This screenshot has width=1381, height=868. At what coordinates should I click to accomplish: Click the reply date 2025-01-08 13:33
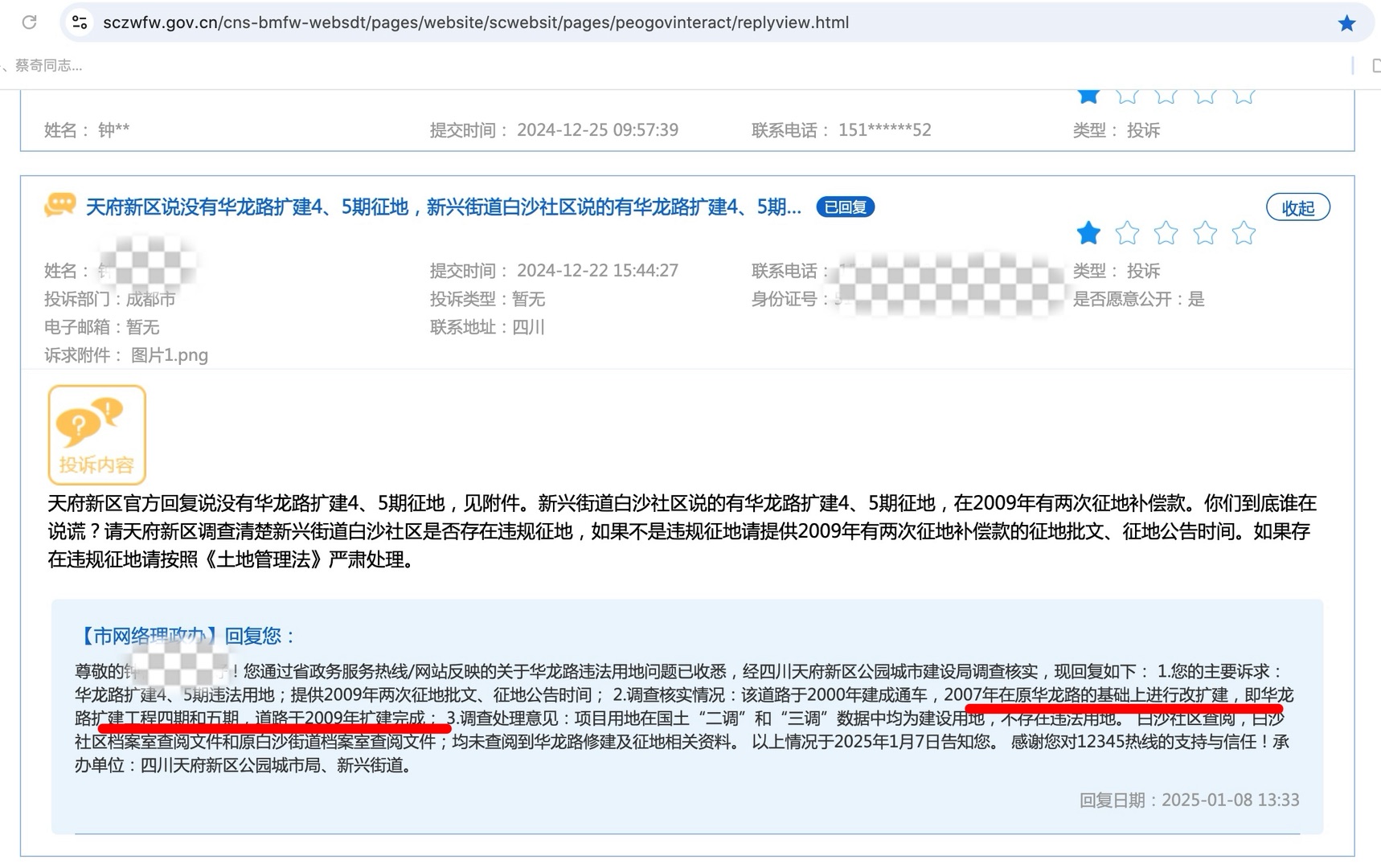[1230, 800]
